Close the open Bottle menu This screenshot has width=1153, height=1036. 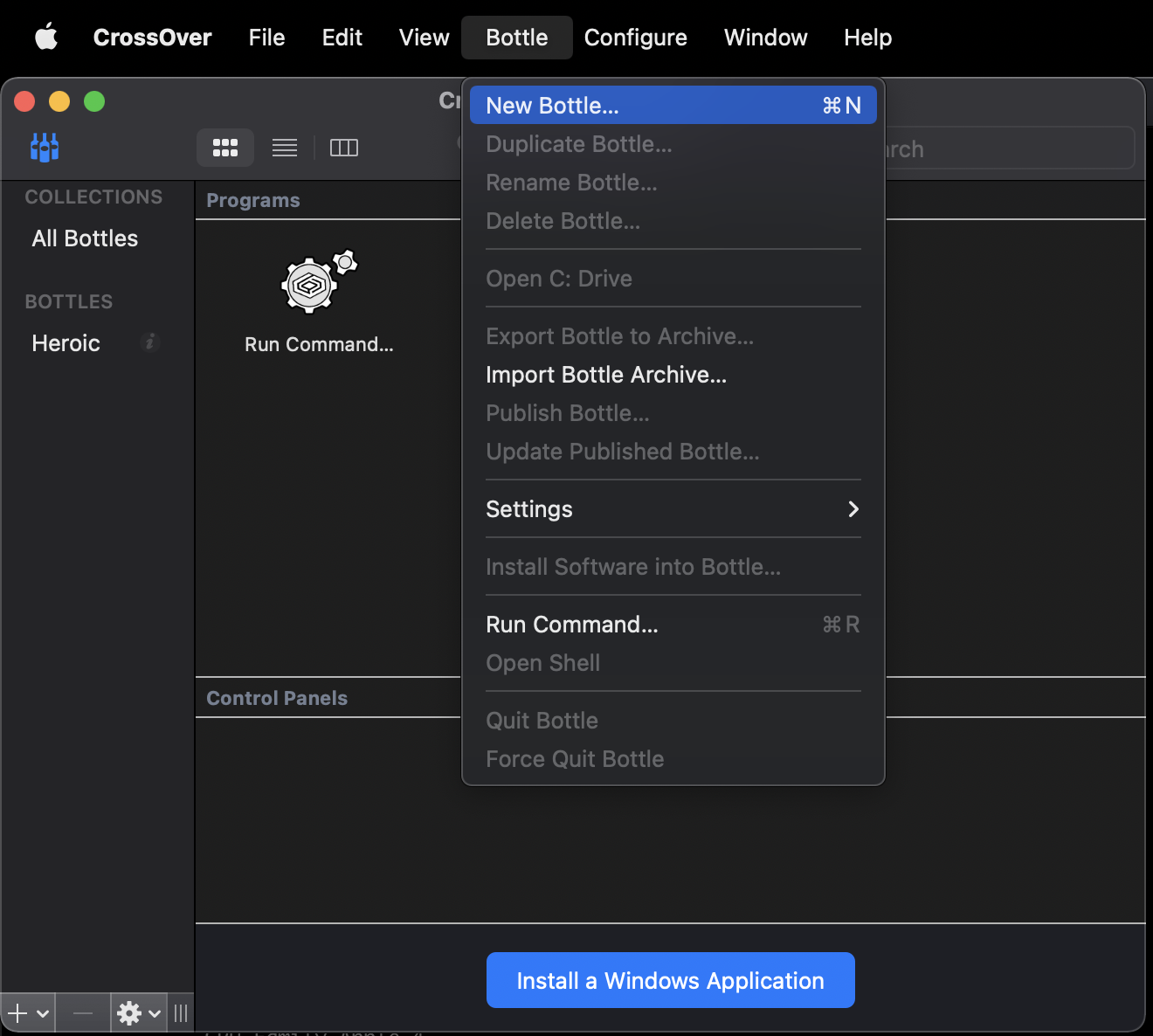coord(517,38)
